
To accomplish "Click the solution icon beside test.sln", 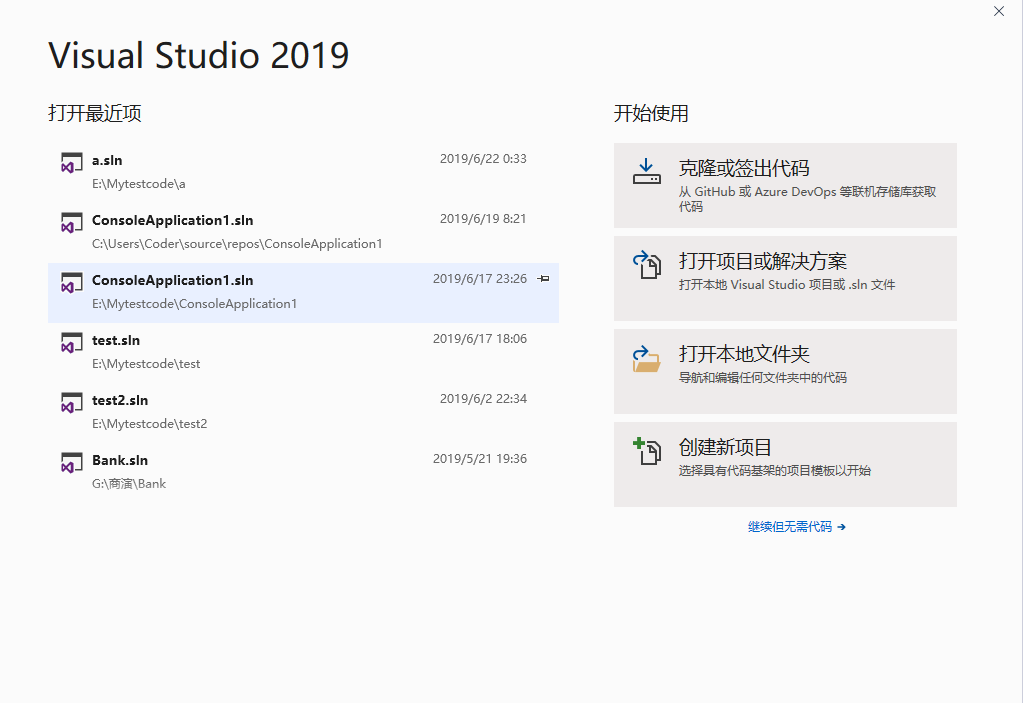I will tap(72, 343).
